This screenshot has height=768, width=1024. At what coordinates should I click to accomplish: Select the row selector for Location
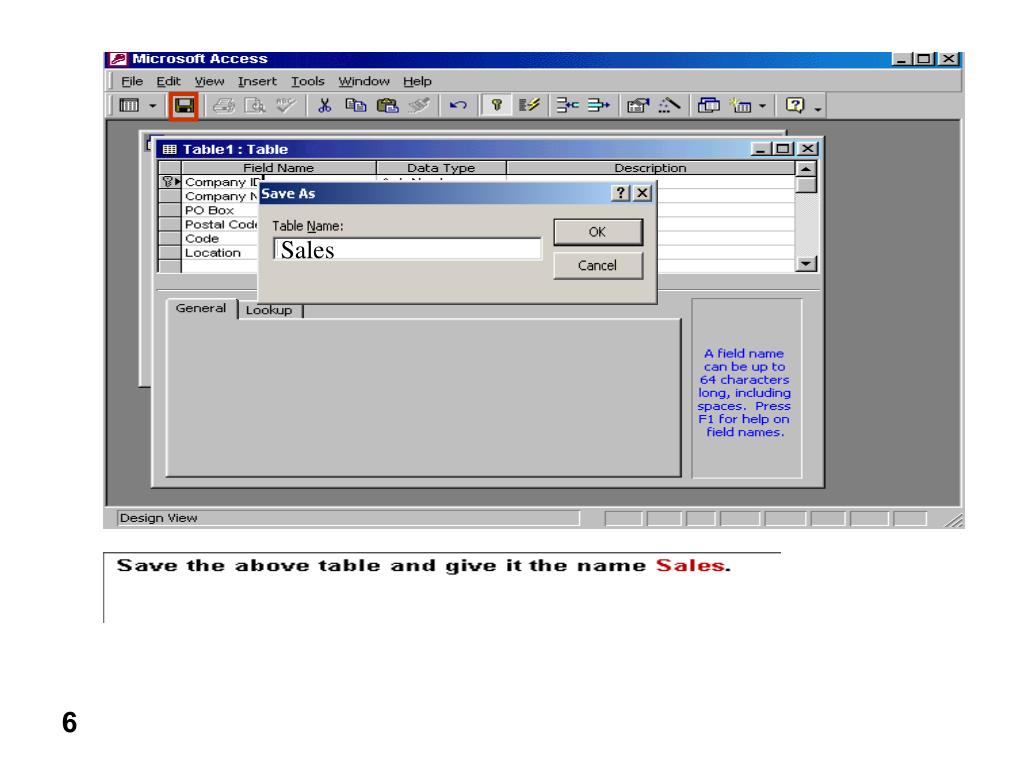(170, 253)
